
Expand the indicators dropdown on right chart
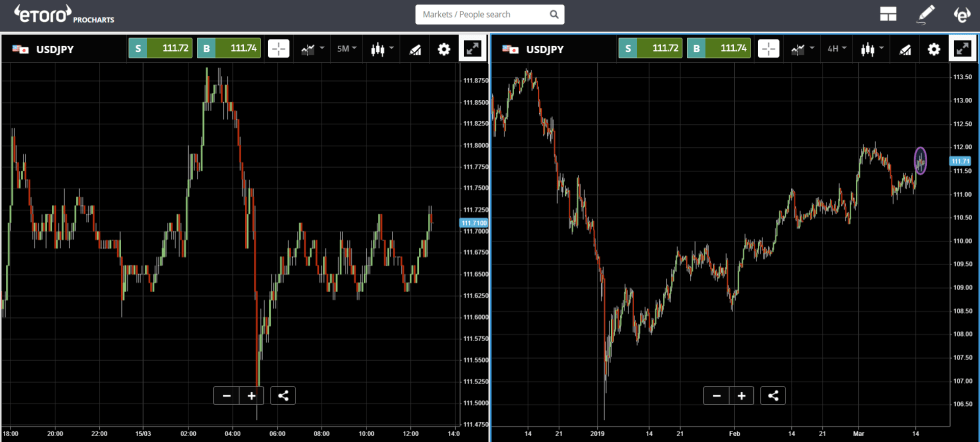click(802, 49)
